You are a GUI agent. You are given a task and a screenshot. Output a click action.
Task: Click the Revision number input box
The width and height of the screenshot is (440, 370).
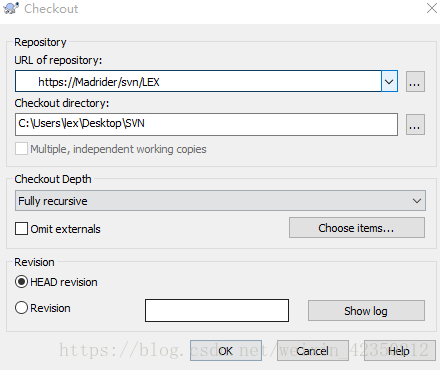point(217,310)
